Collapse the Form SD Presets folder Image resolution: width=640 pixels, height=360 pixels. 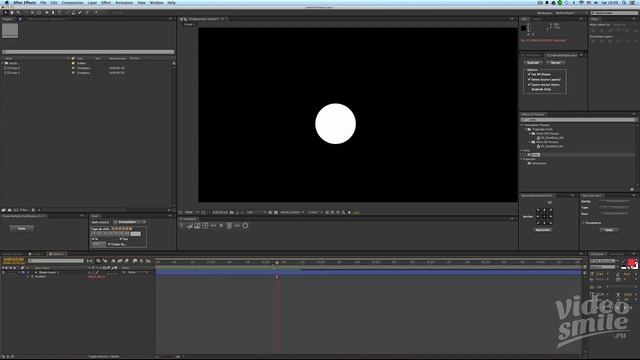[530, 142]
